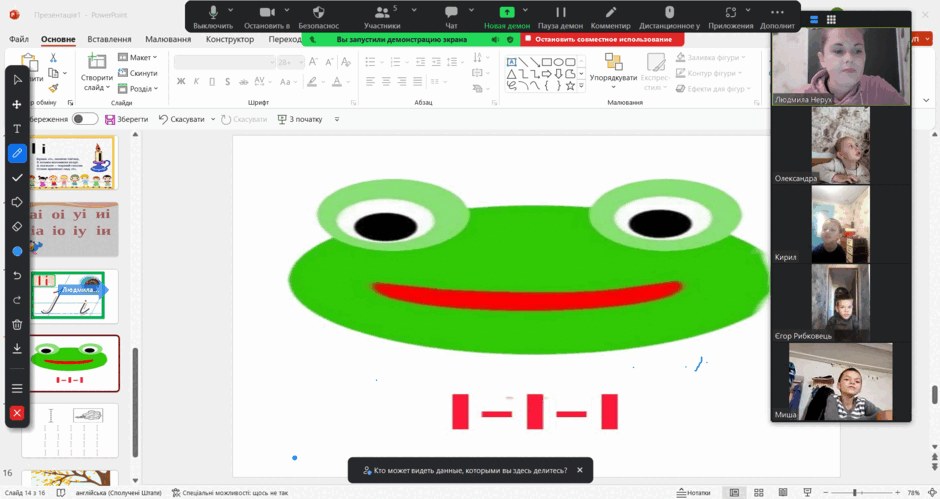Screen dimensions: 940x499
Task: Select the Zoom annotation mouse pointer tool
Action: click(x=17, y=80)
